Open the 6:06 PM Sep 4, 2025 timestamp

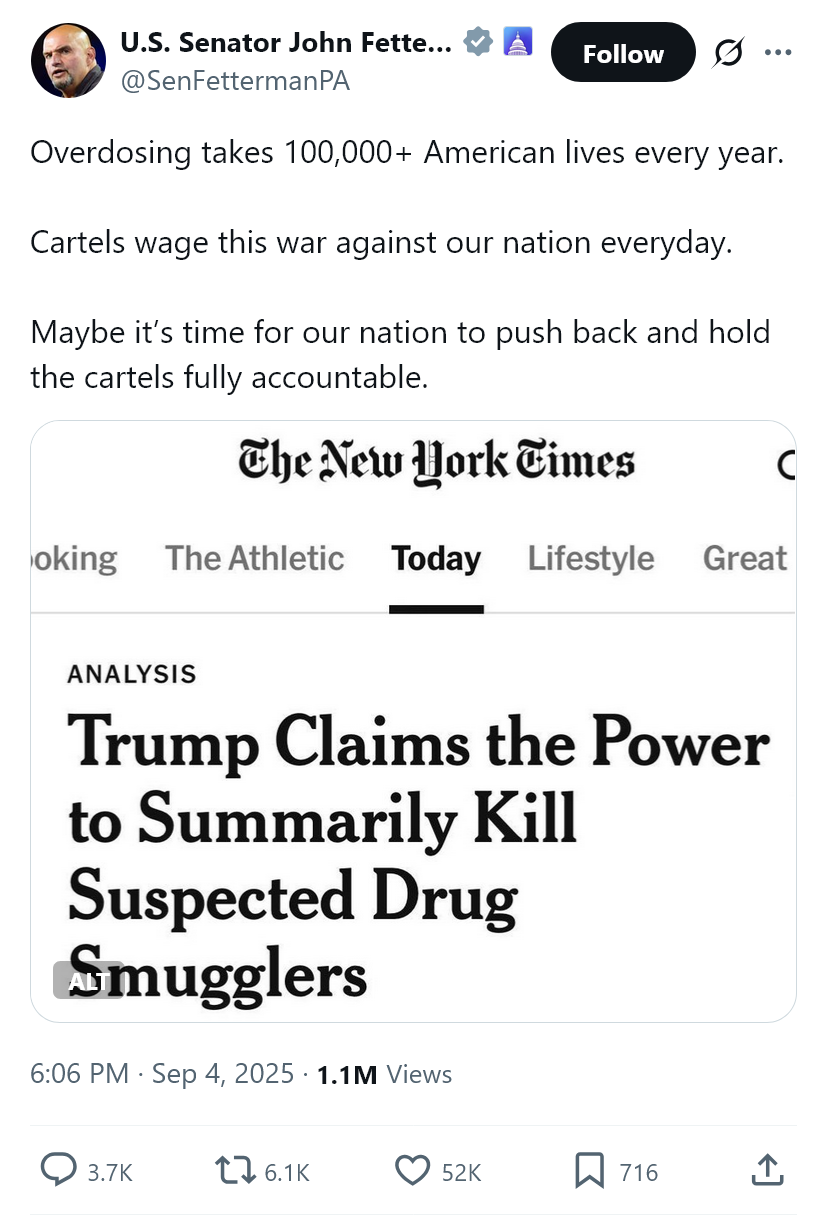click(x=162, y=1074)
